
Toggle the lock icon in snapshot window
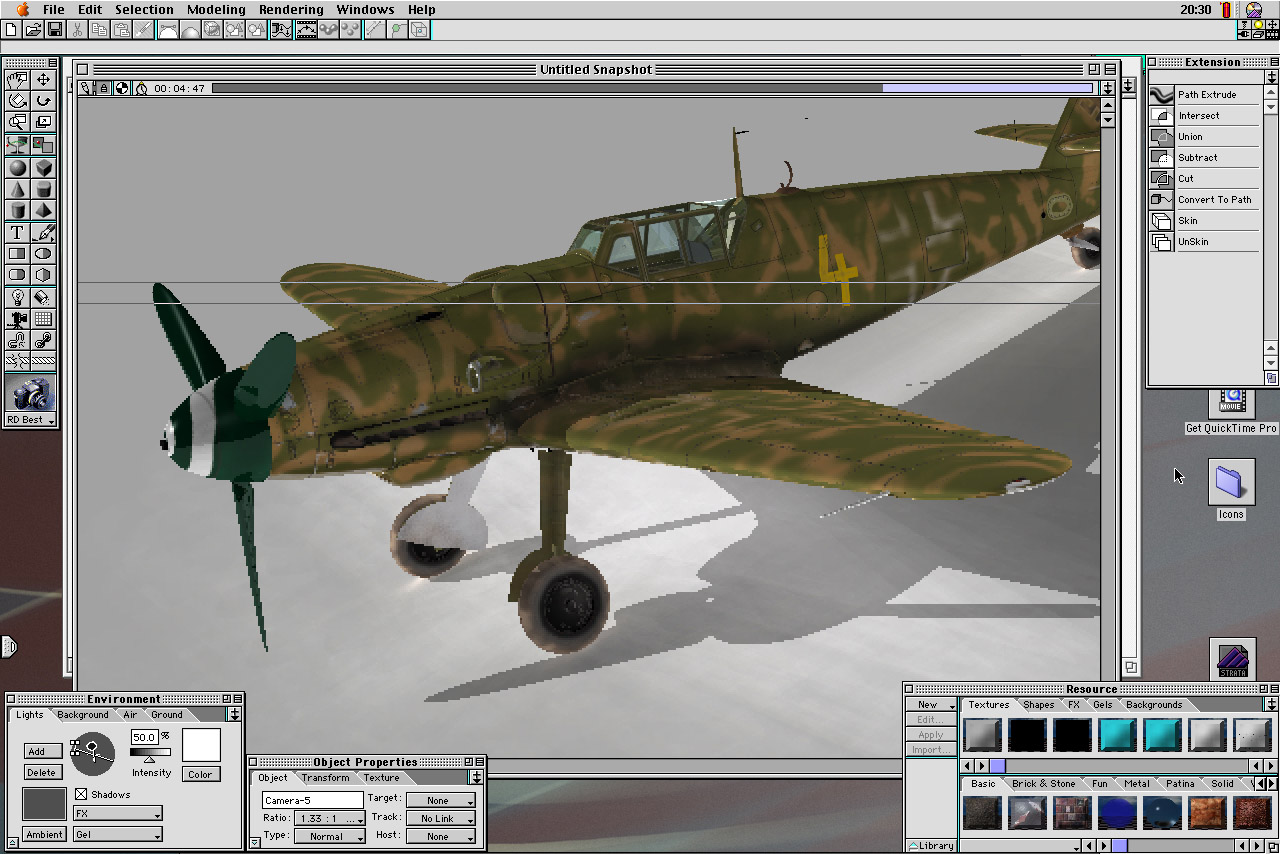tap(104, 88)
